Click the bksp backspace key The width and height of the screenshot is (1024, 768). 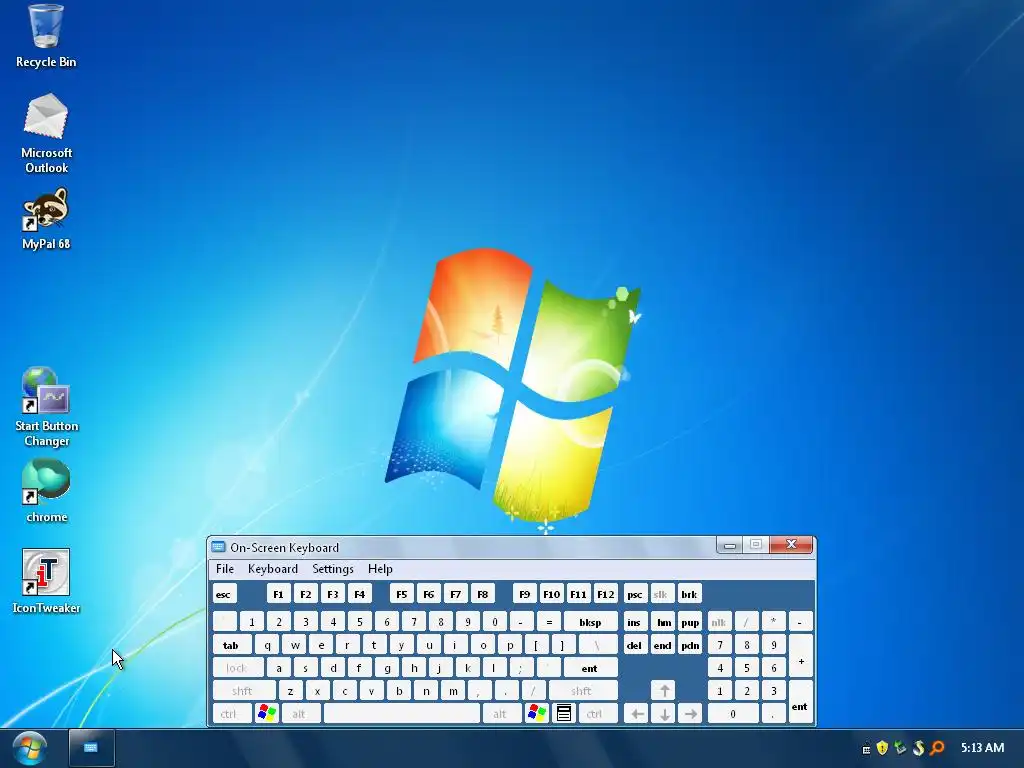point(590,622)
